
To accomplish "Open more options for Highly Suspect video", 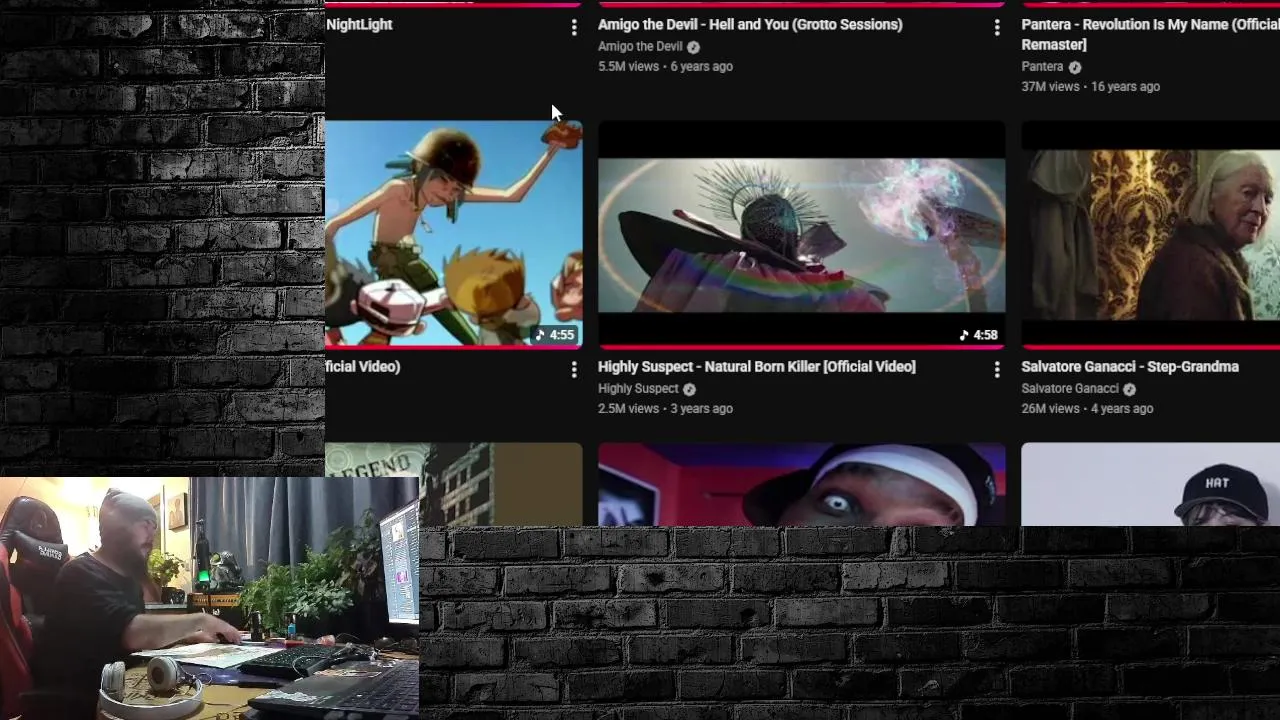I will pos(997,370).
